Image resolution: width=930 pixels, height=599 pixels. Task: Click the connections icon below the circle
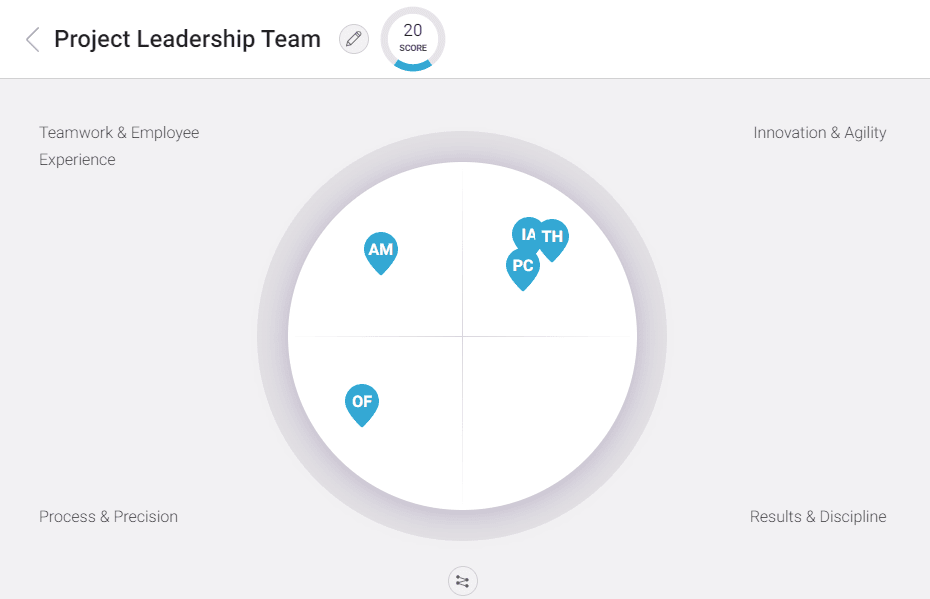pos(462,580)
